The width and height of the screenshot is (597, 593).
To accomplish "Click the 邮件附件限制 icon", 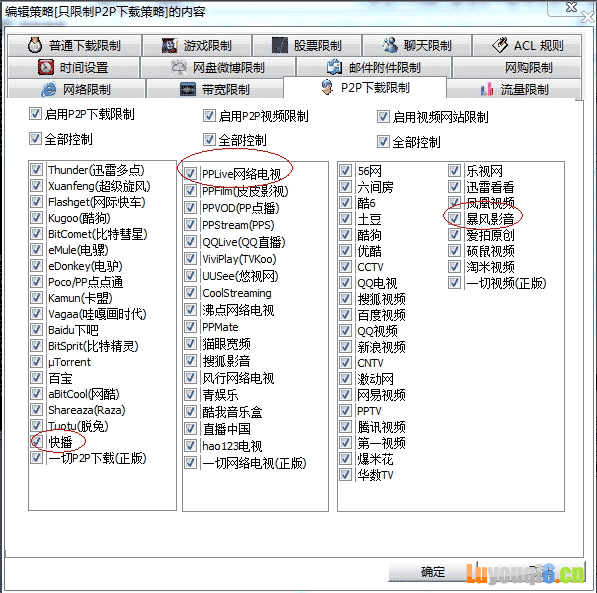I will pyautogui.click(x=334, y=67).
